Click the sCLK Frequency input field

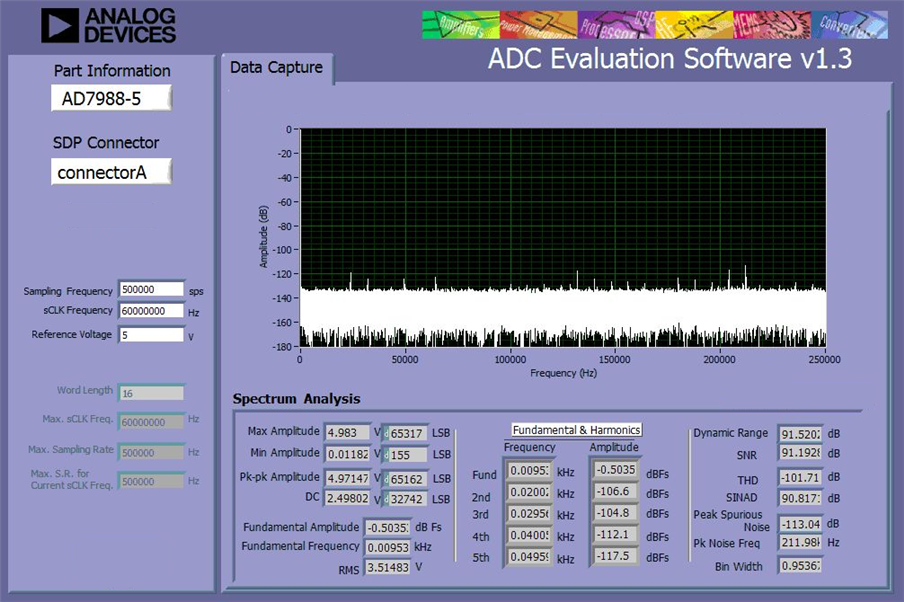pos(152,311)
